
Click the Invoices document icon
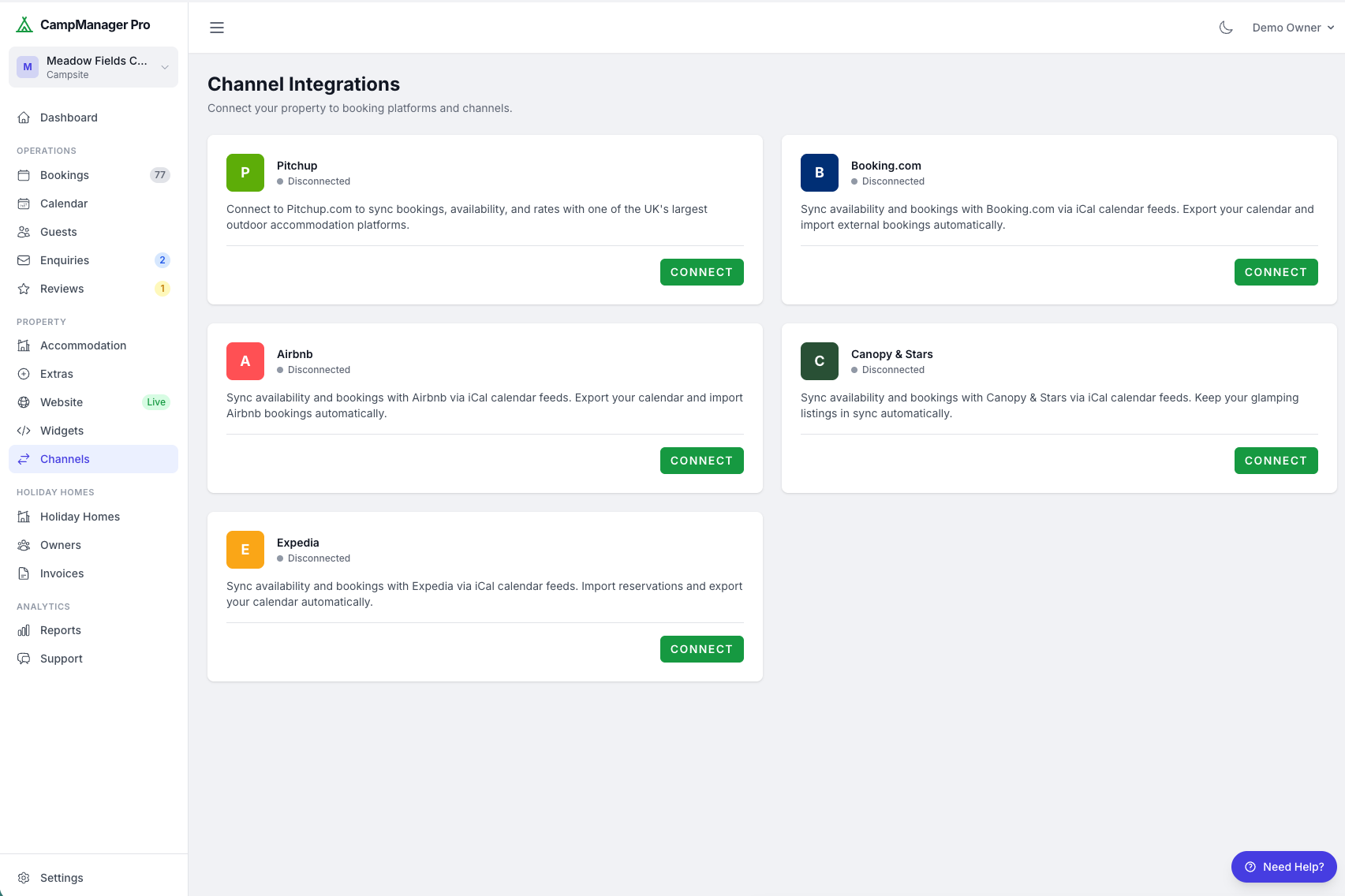click(x=24, y=573)
